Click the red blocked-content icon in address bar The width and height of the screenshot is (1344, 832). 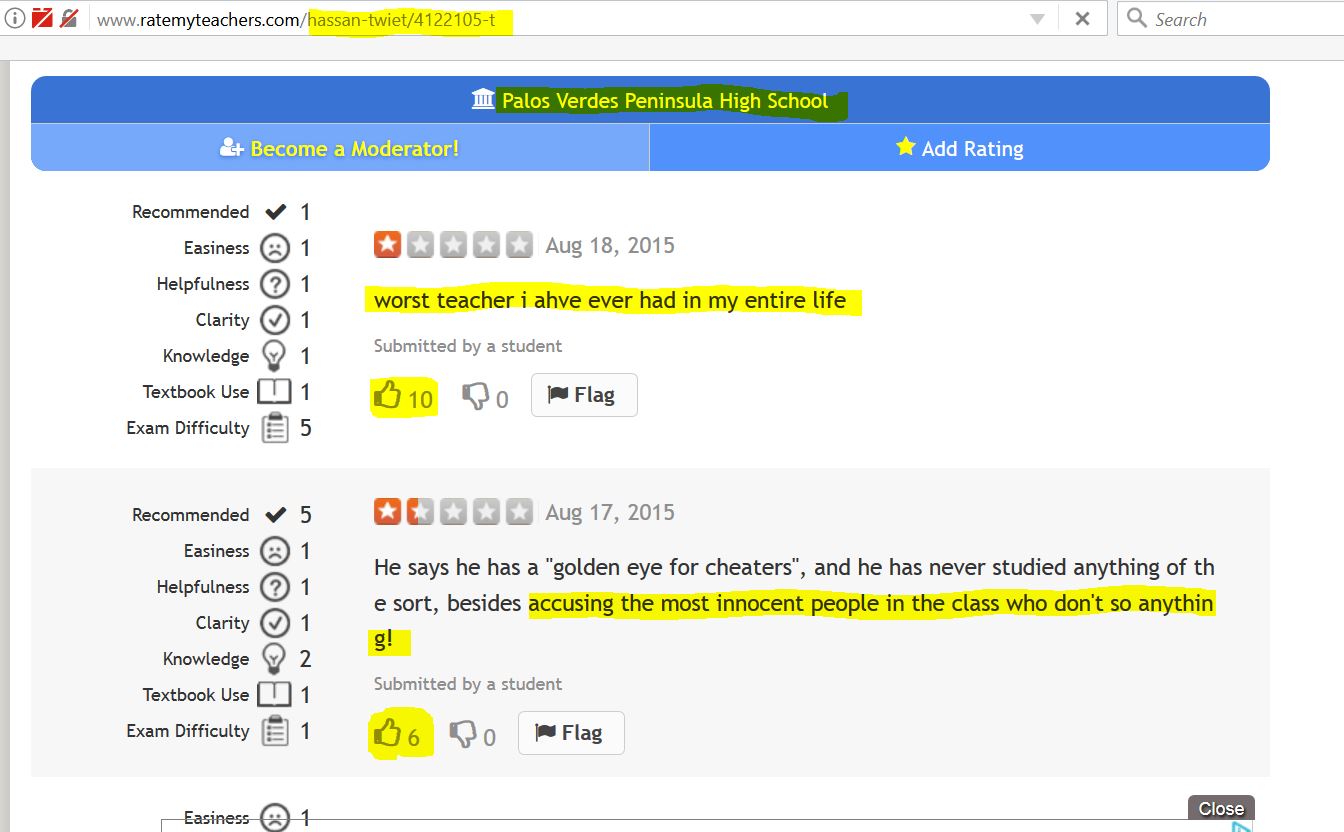(42, 19)
